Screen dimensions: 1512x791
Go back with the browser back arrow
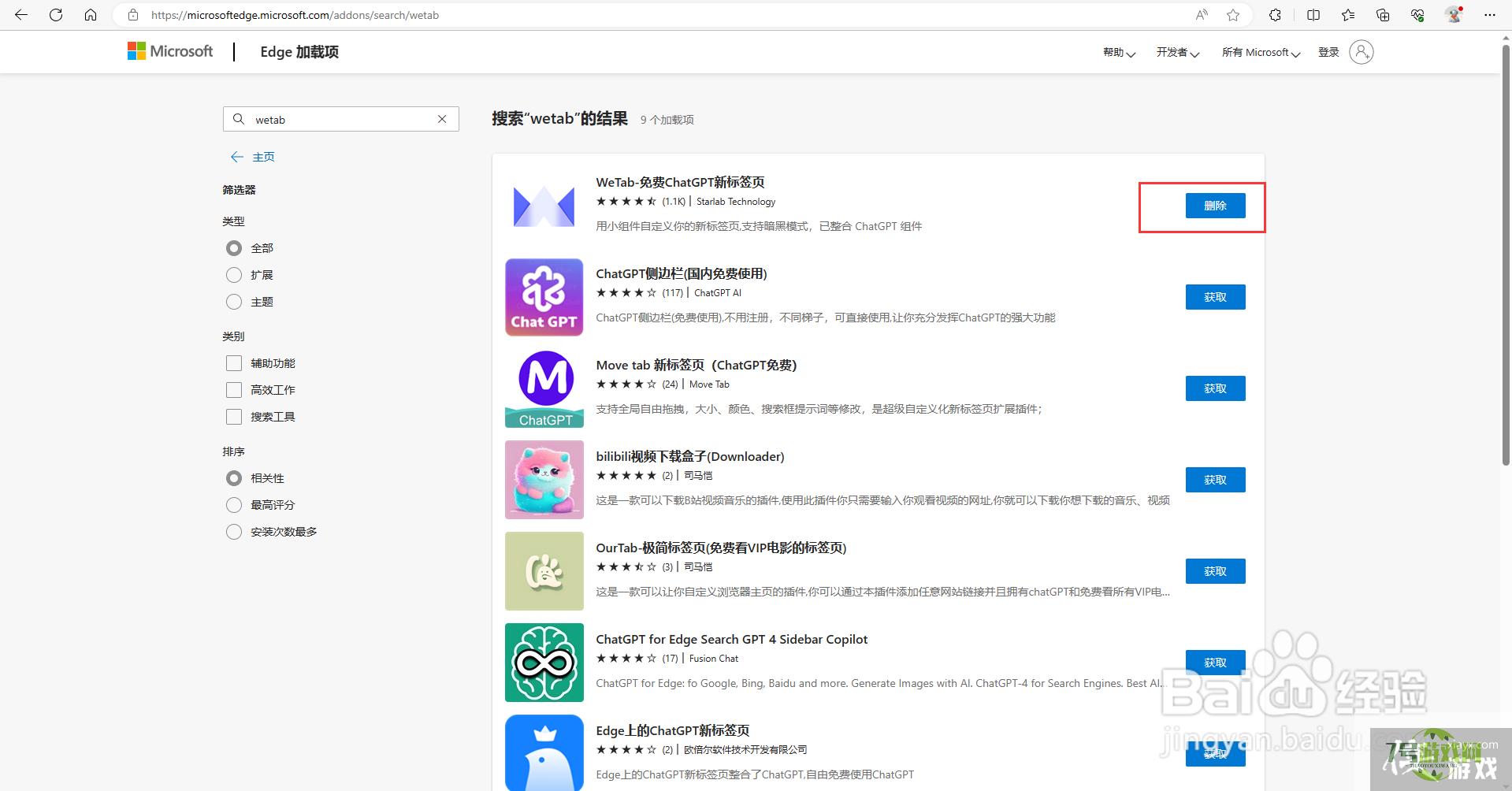(21, 15)
